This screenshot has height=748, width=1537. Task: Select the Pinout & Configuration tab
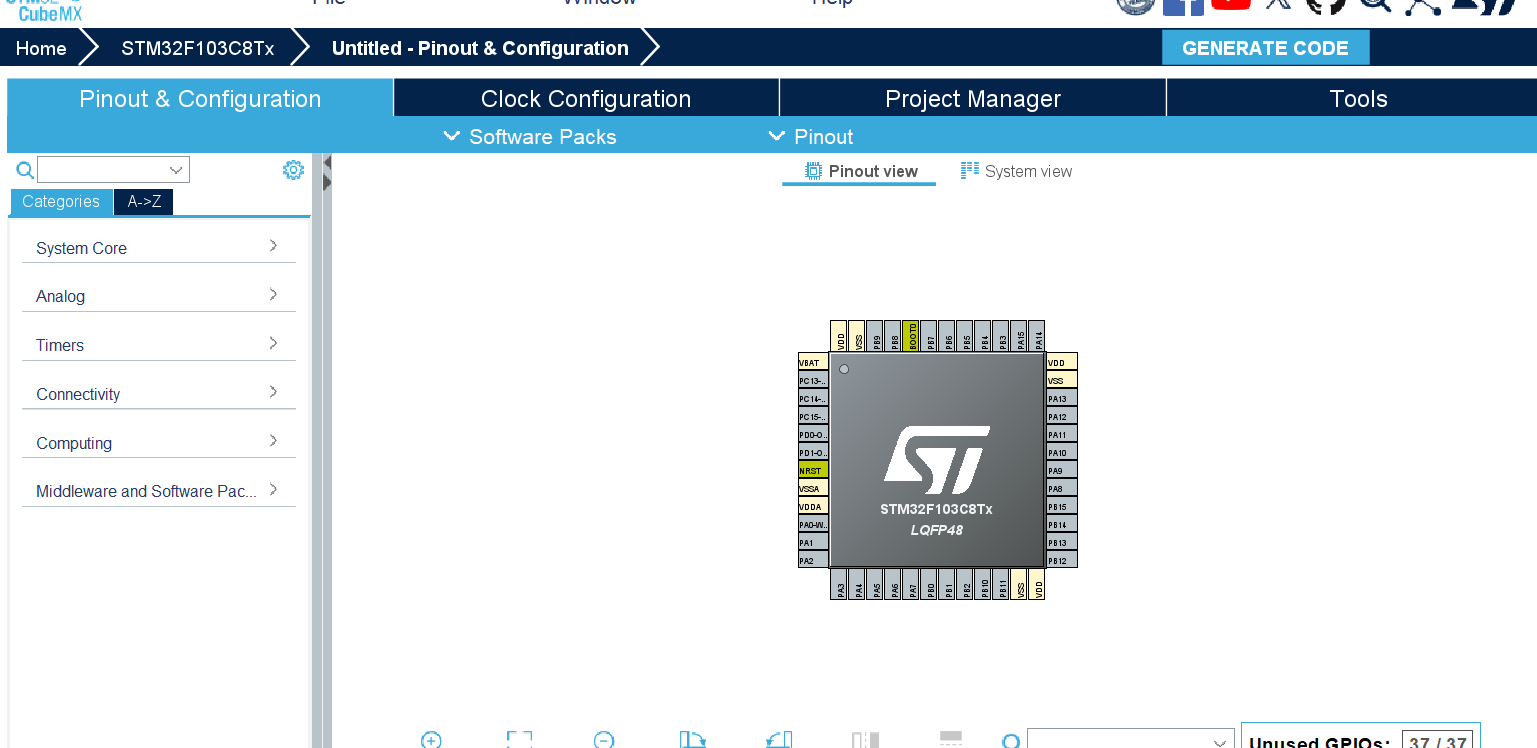[x=200, y=98]
